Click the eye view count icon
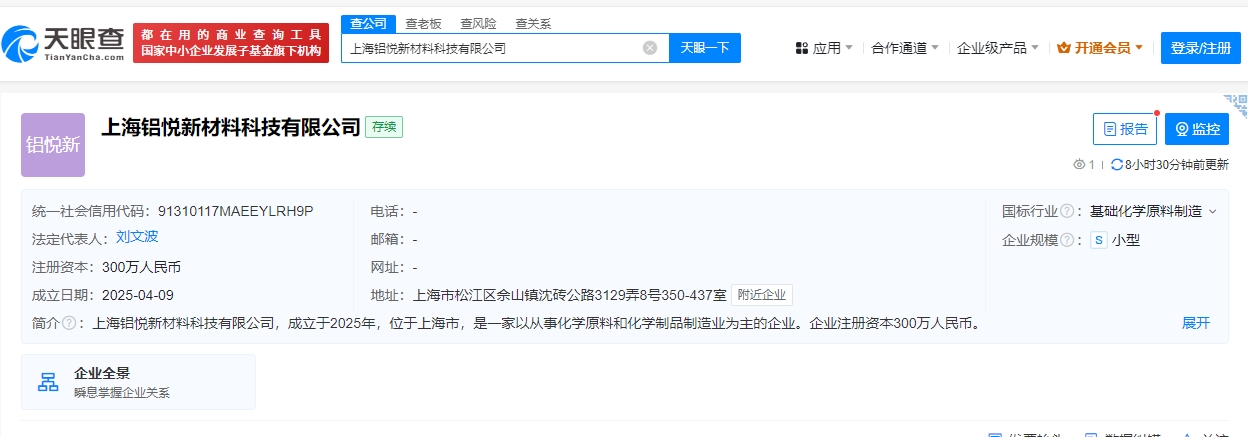 [1079, 165]
